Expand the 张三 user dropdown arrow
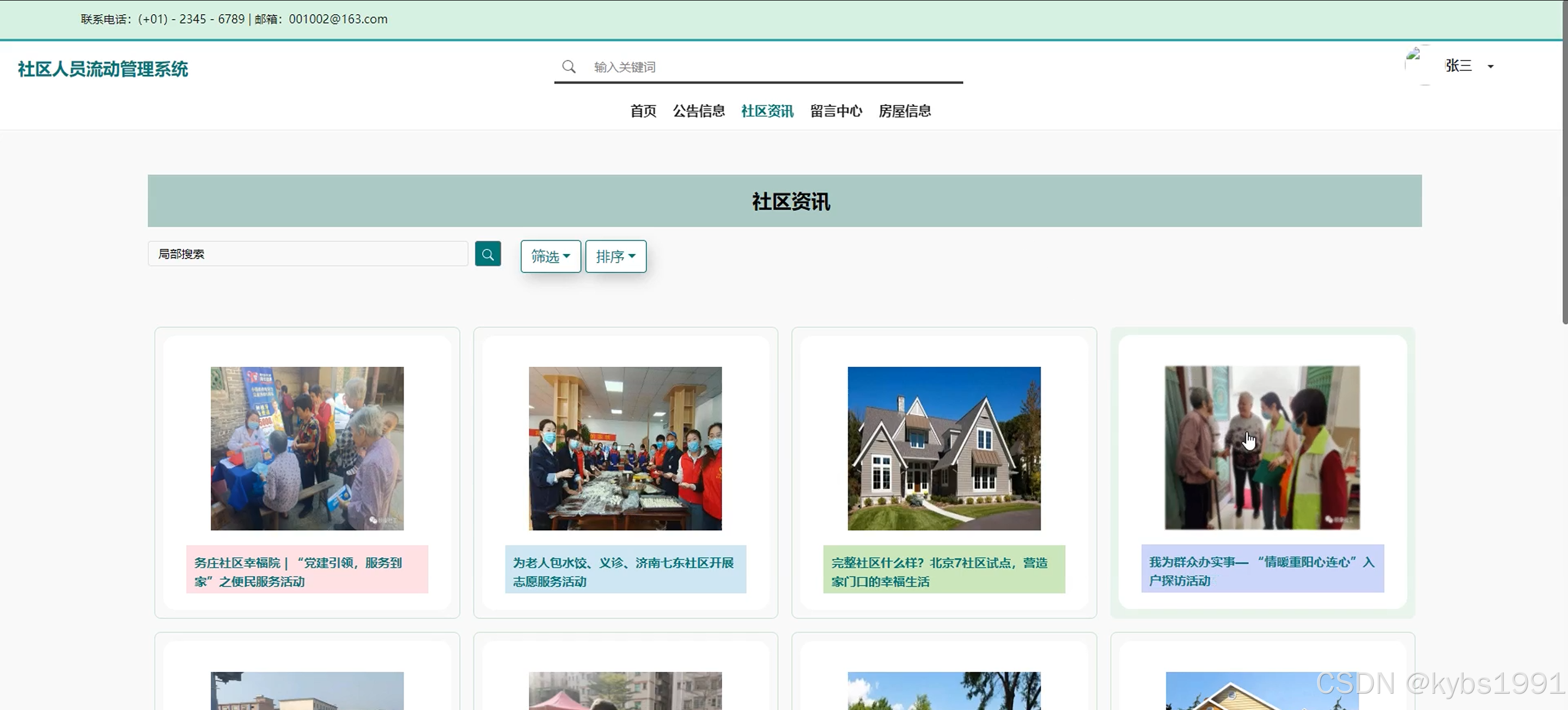The height and width of the screenshot is (710, 1568). pos(1491,66)
